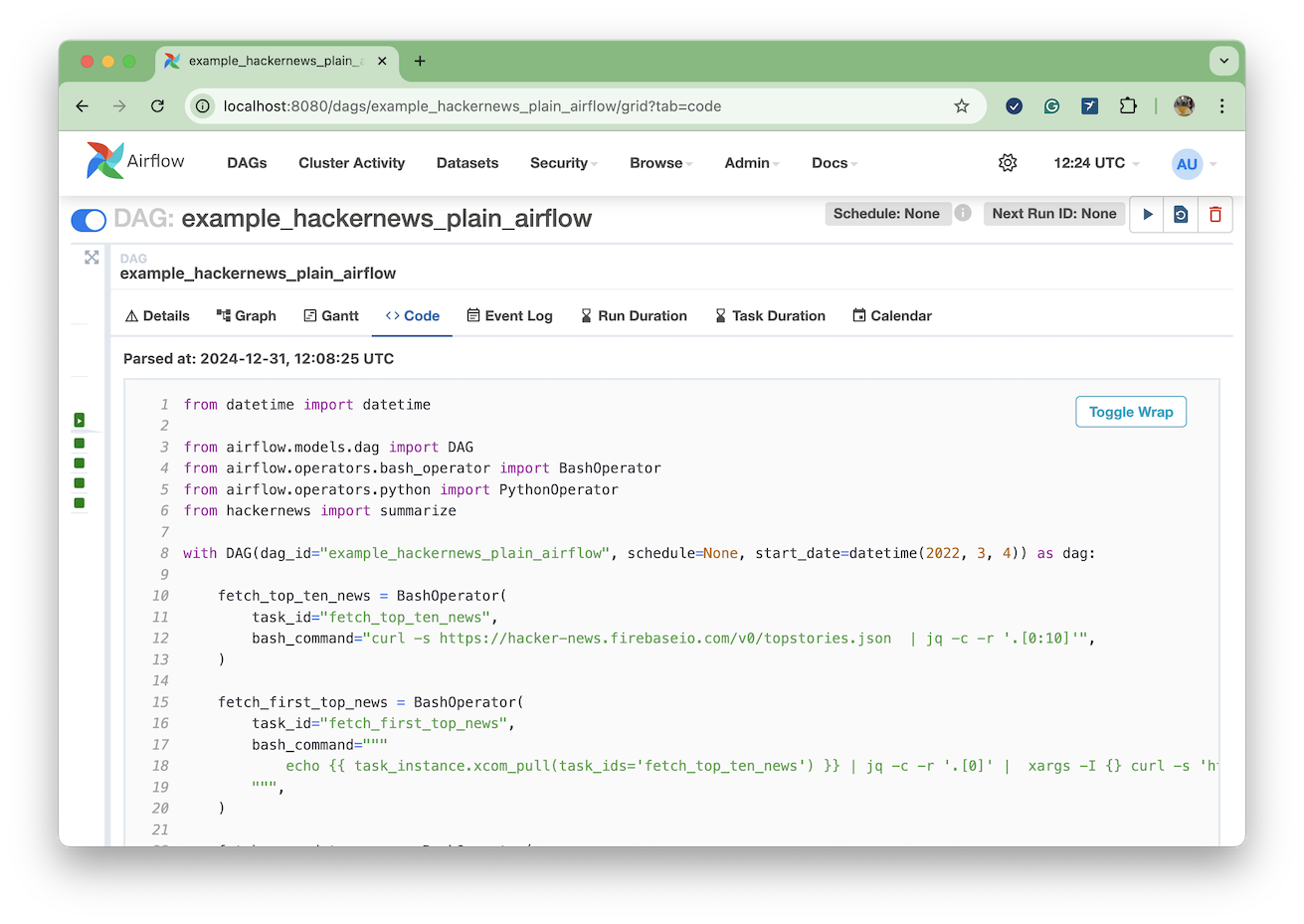Click the expand fullscreen arrows icon

tap(92, 258)
